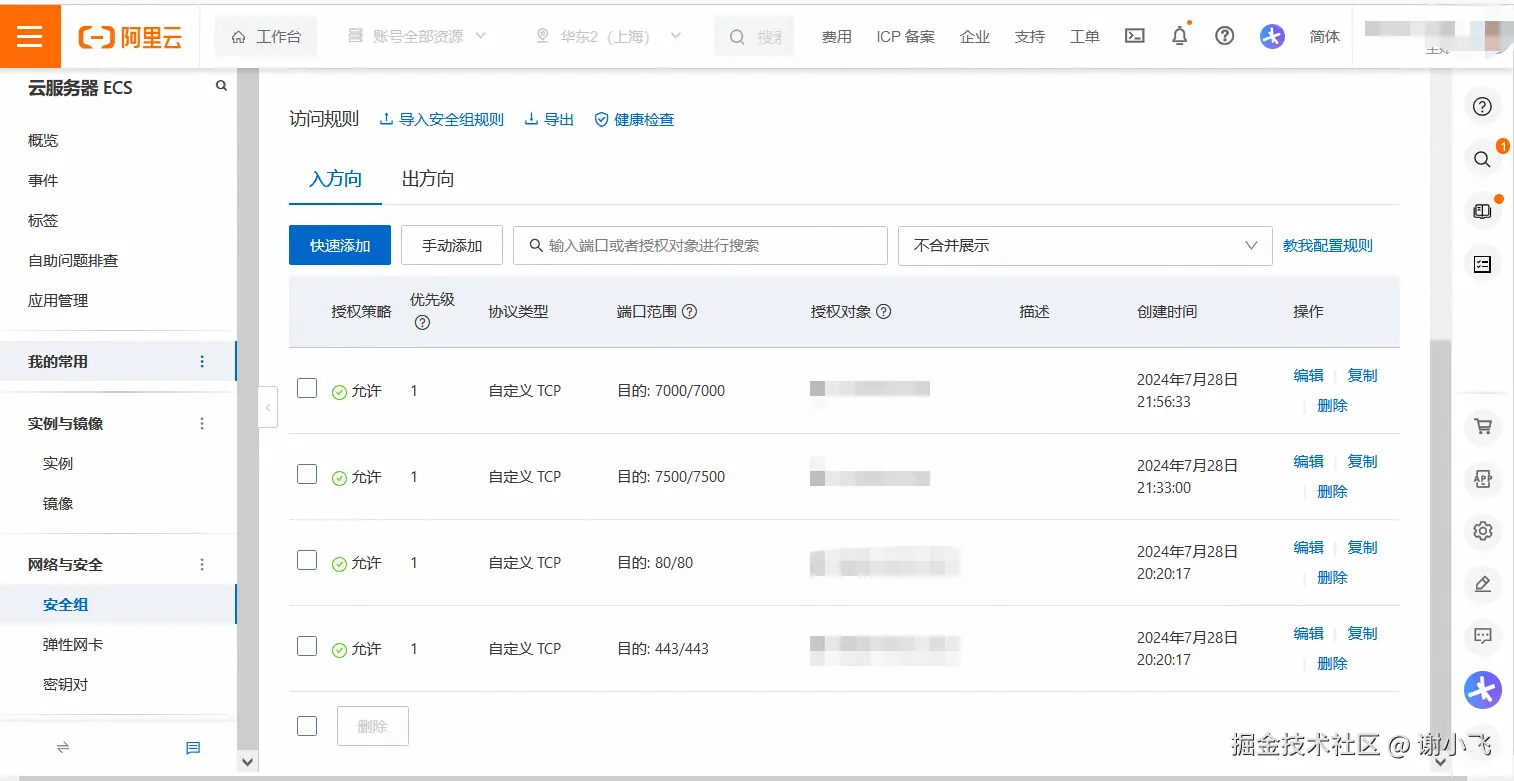
Task: Click the sidebar swap icon at bottom
Action: click(62, 747)
